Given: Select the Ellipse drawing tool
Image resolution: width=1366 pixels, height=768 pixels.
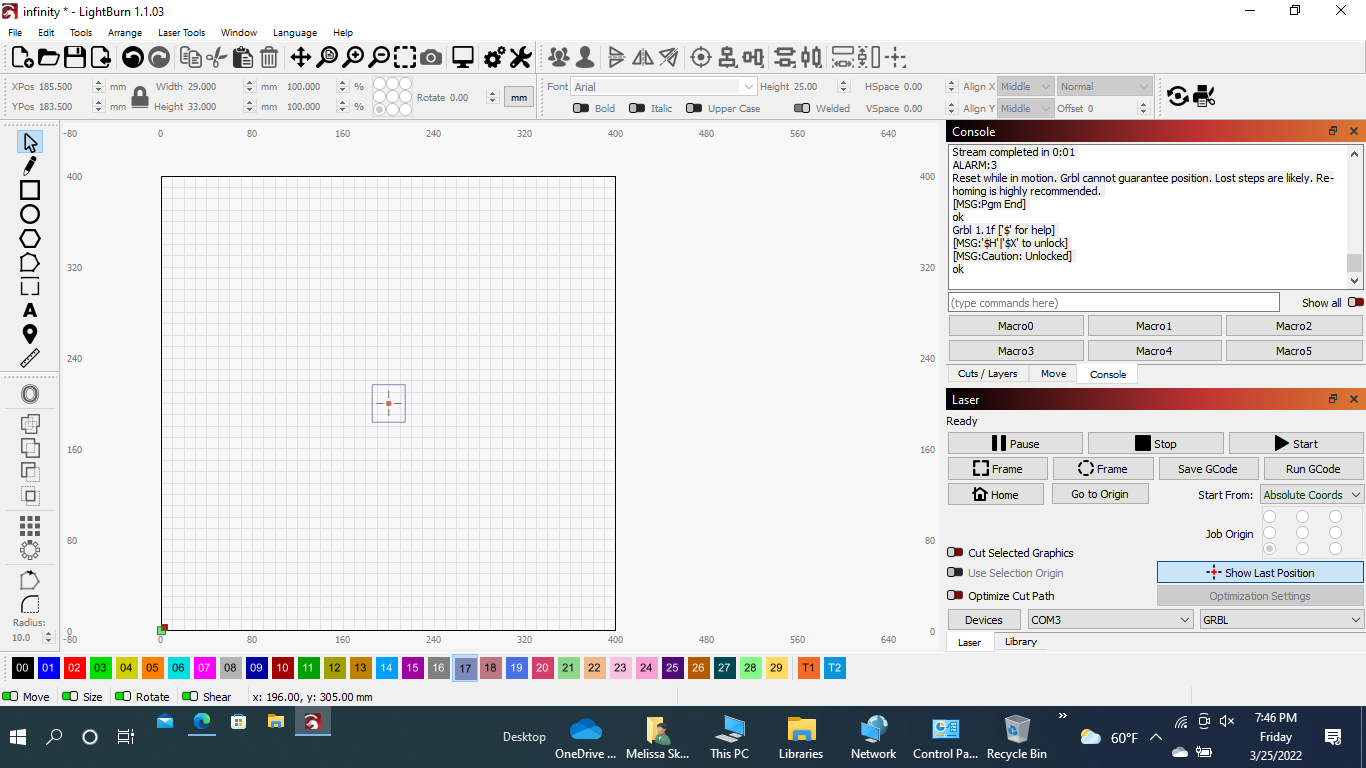Looking at the screenshot, I should point(30,214).
